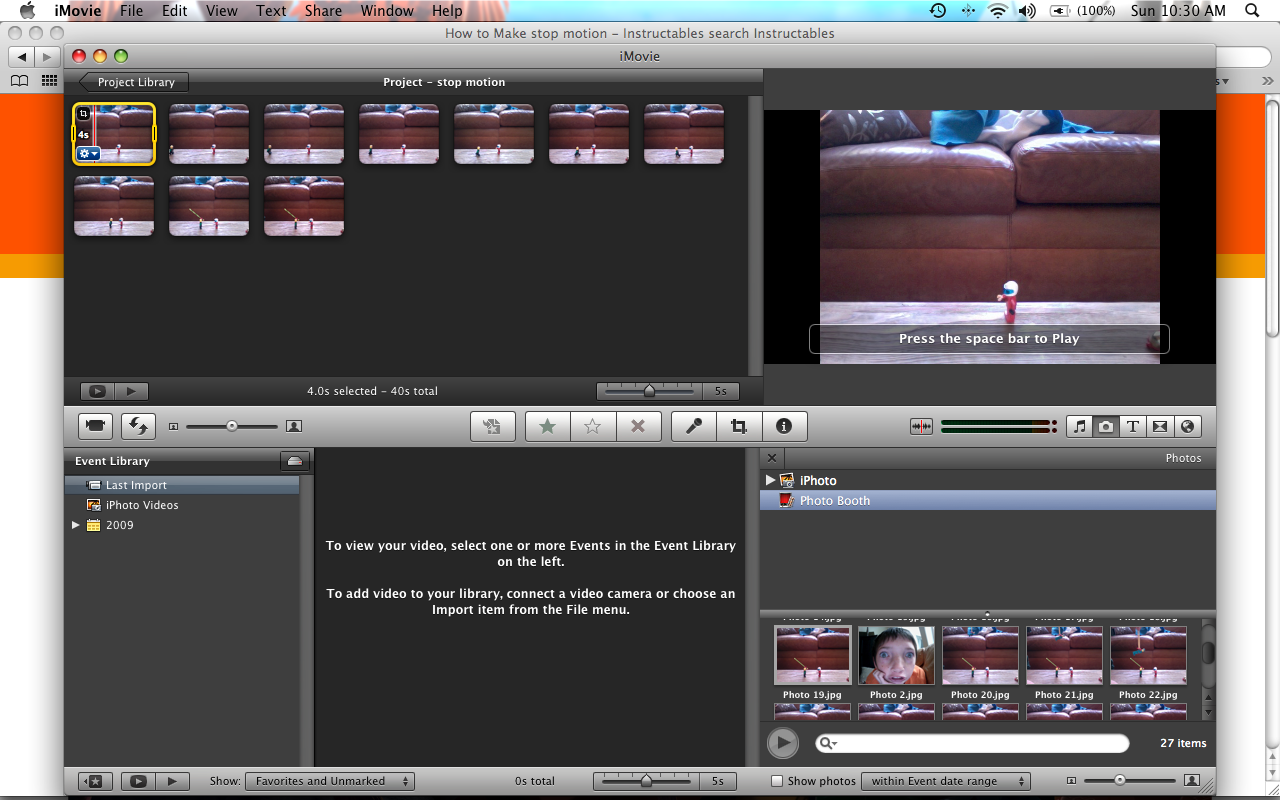Screen dimensions: 1280x800
Task: Open the volume control in the menu bar
Action: point(1027,11)
